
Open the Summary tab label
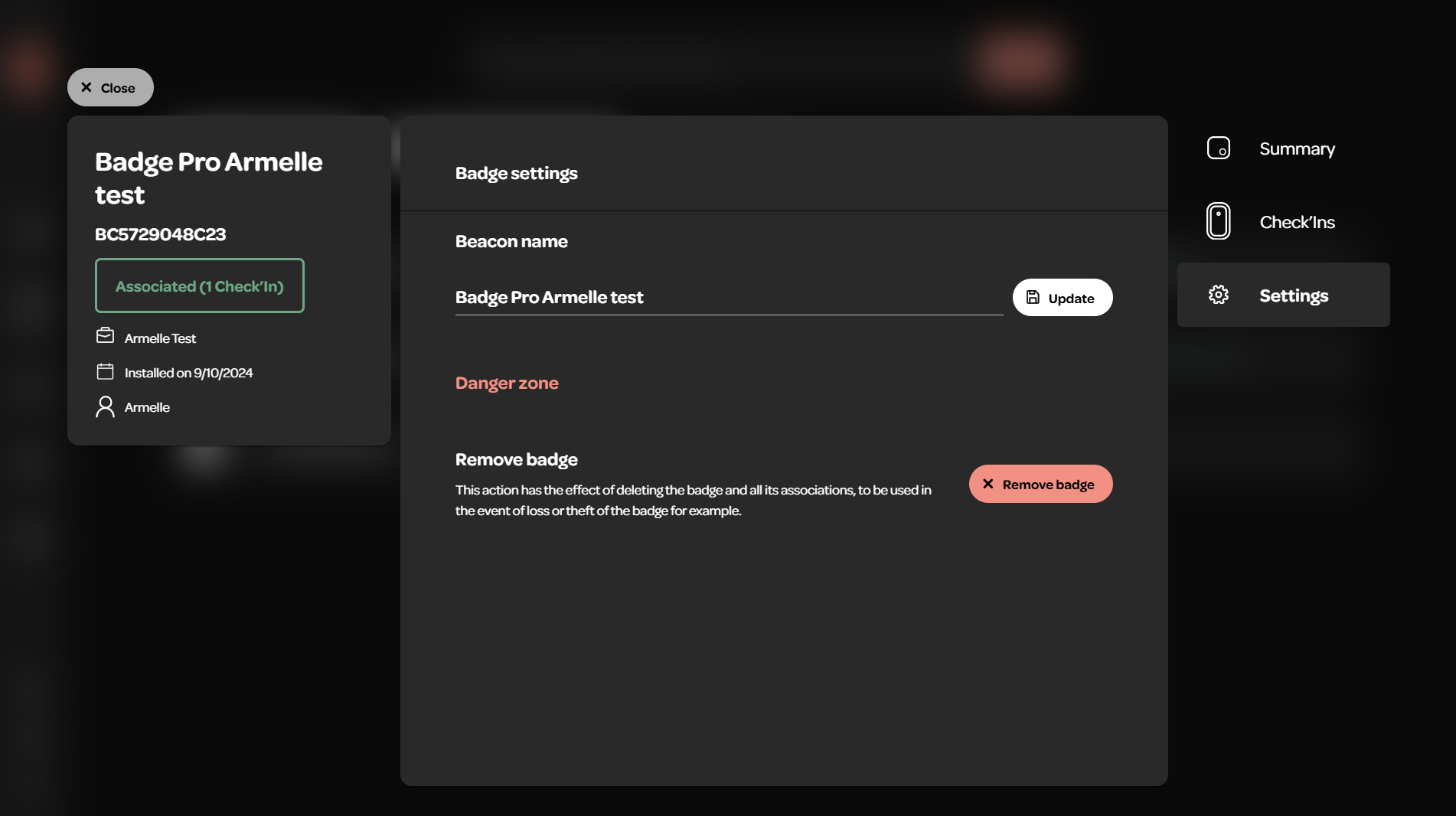point(1297,149)
